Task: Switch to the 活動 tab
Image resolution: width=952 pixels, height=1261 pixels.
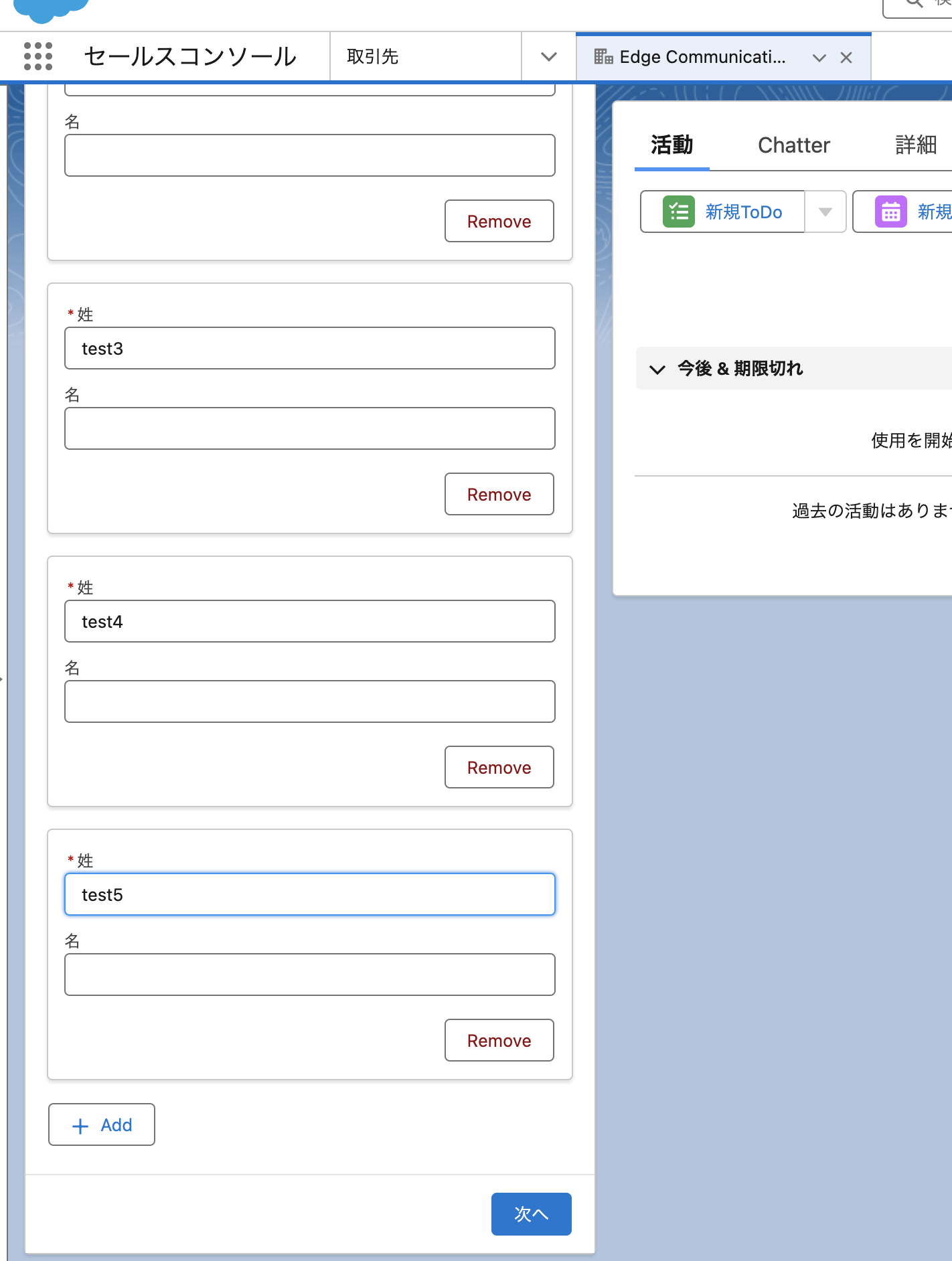Action: click(672, 145)
